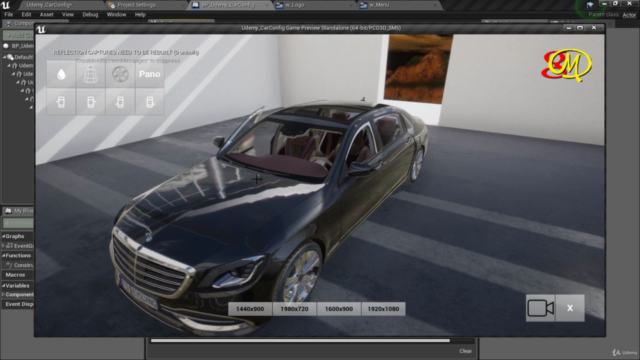The image size is (640, 360).
Task: Minimize the game preview window
Action: tap(569, 28)
